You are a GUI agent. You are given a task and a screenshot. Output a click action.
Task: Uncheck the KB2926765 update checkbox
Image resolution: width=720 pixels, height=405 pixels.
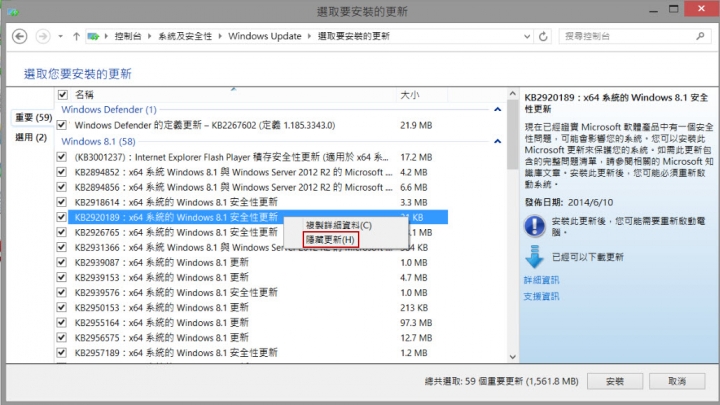[x=61, y=232]
